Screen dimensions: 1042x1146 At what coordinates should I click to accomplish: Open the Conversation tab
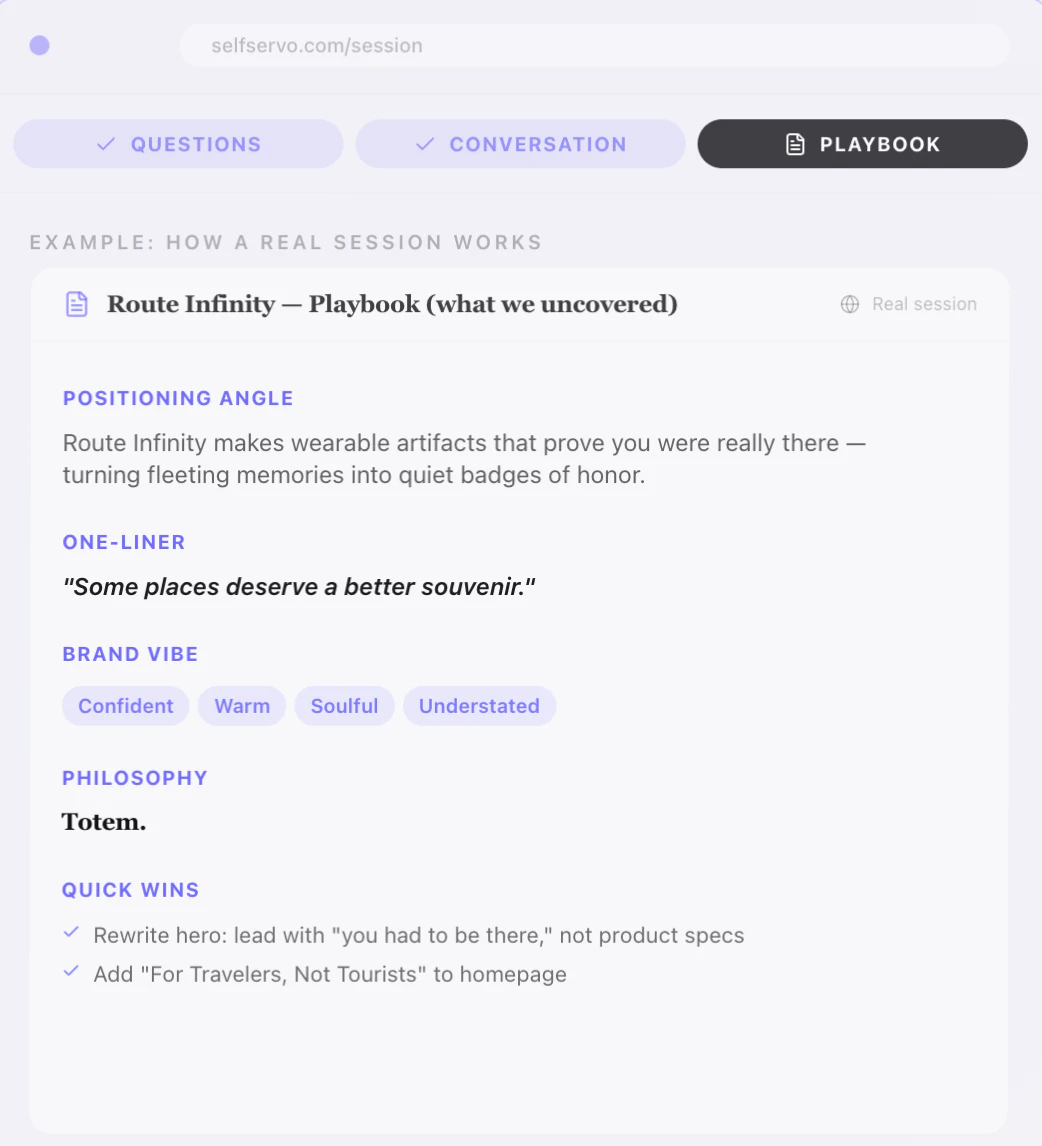click(x=520, y=144)
